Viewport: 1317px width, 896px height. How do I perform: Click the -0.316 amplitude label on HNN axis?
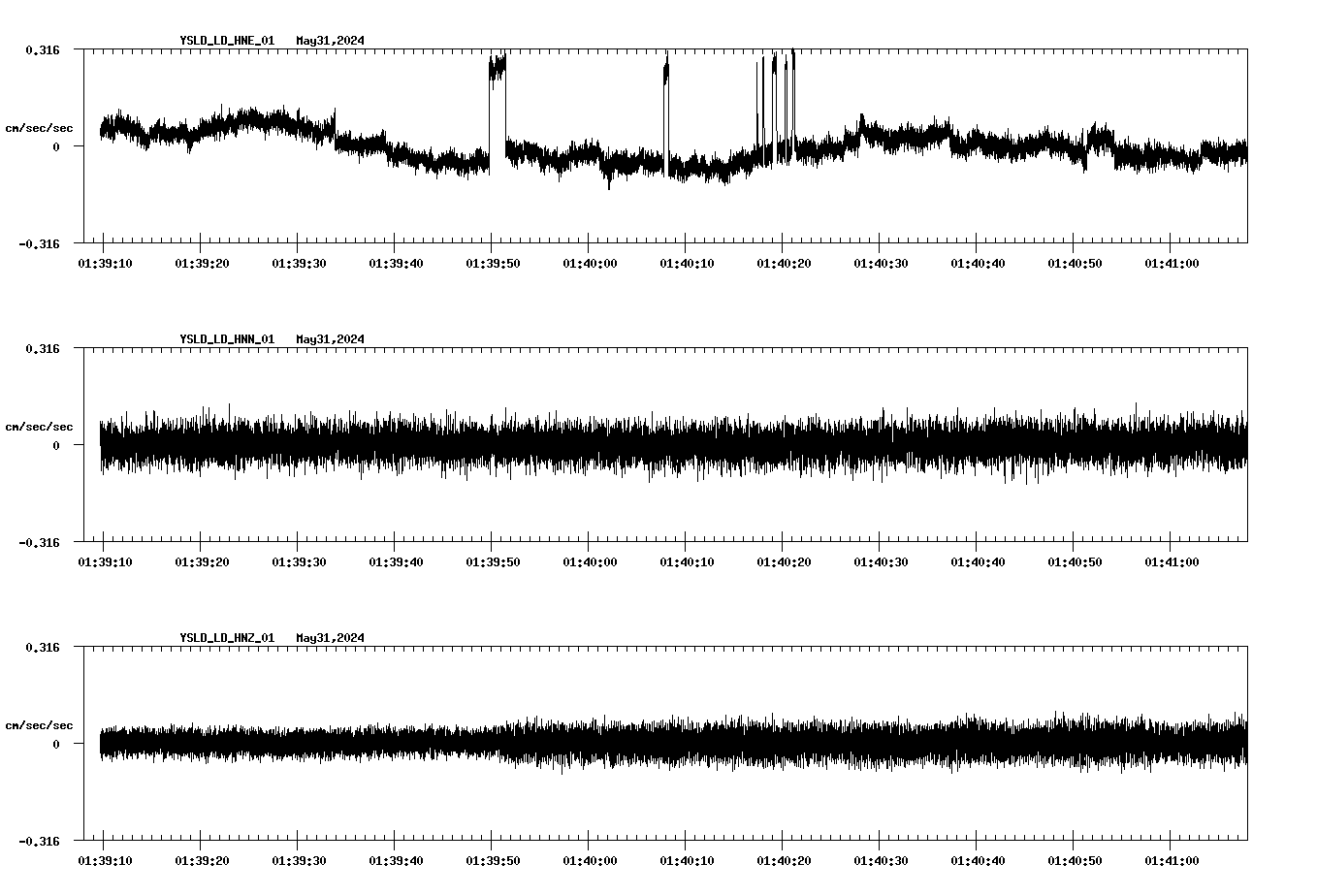pos(40,544)
